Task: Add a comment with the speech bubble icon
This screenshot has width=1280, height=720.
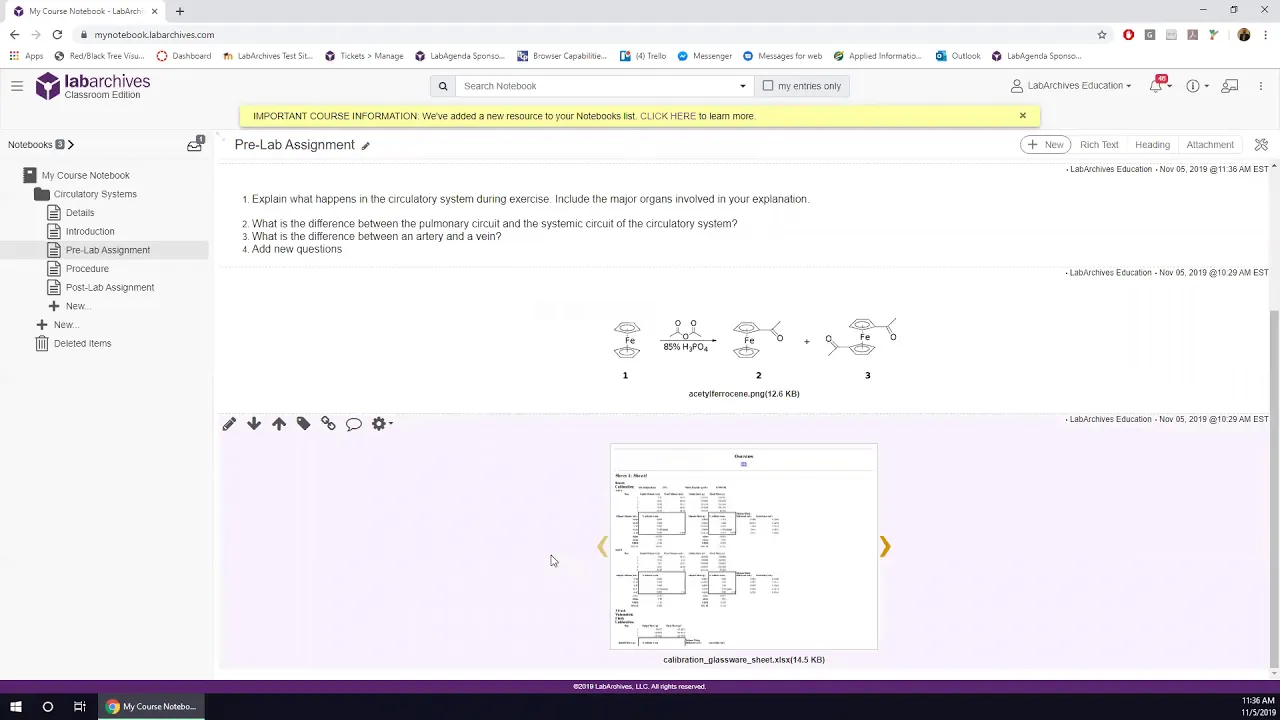Action: 353,424
